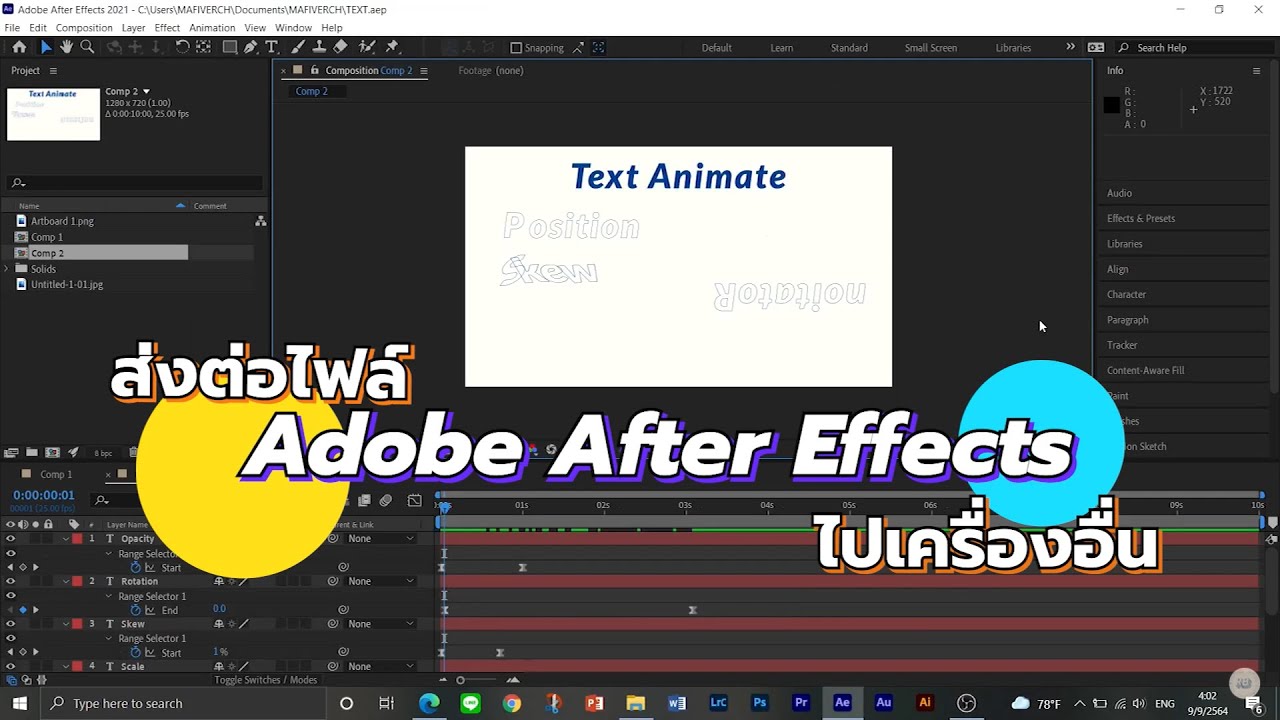
Task: Open Rotation layer parent None dropdown
Action: [x=380, y=581]
